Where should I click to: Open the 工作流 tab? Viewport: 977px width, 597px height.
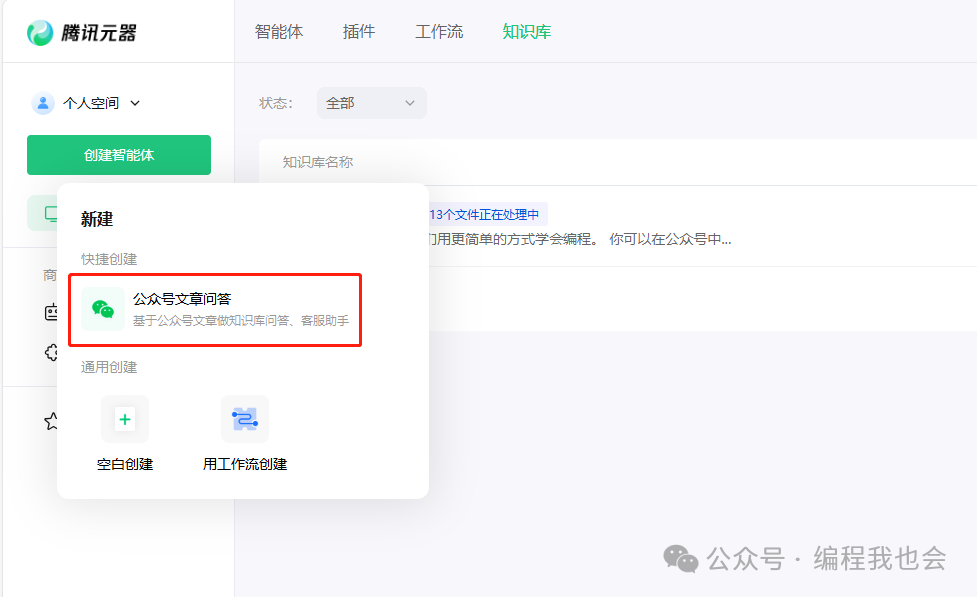[x=439, y=32]
